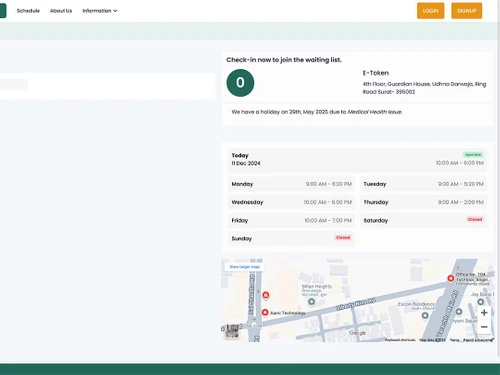
Task: Click the Shyam Square map marker
Action: pos(459,312)
